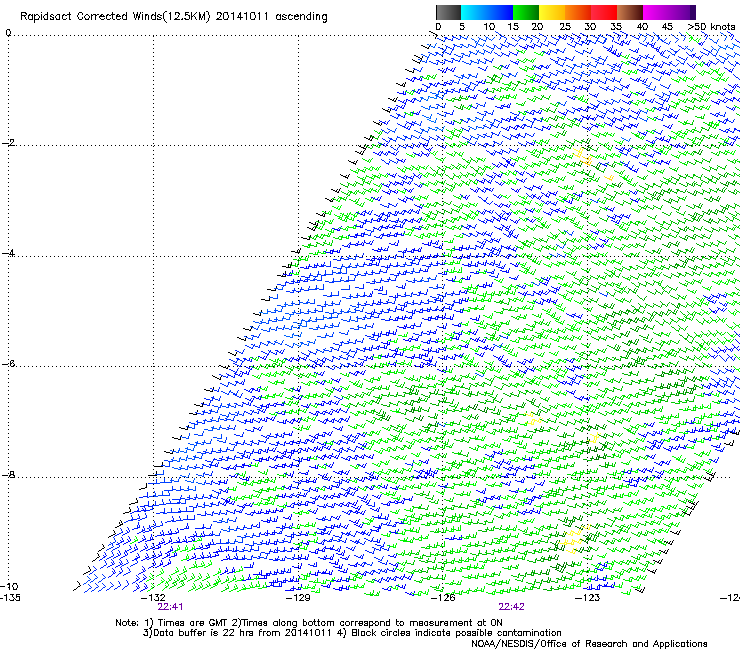
Task: Click the gray 0–5 knots legend swatch
Action: [x=448, y=12]
